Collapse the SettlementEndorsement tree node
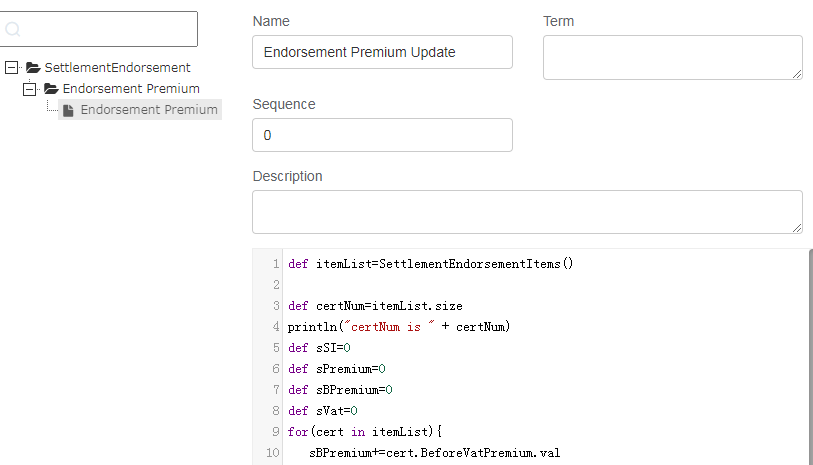Screen dimensions: 813x465 (x=11, y=67)
